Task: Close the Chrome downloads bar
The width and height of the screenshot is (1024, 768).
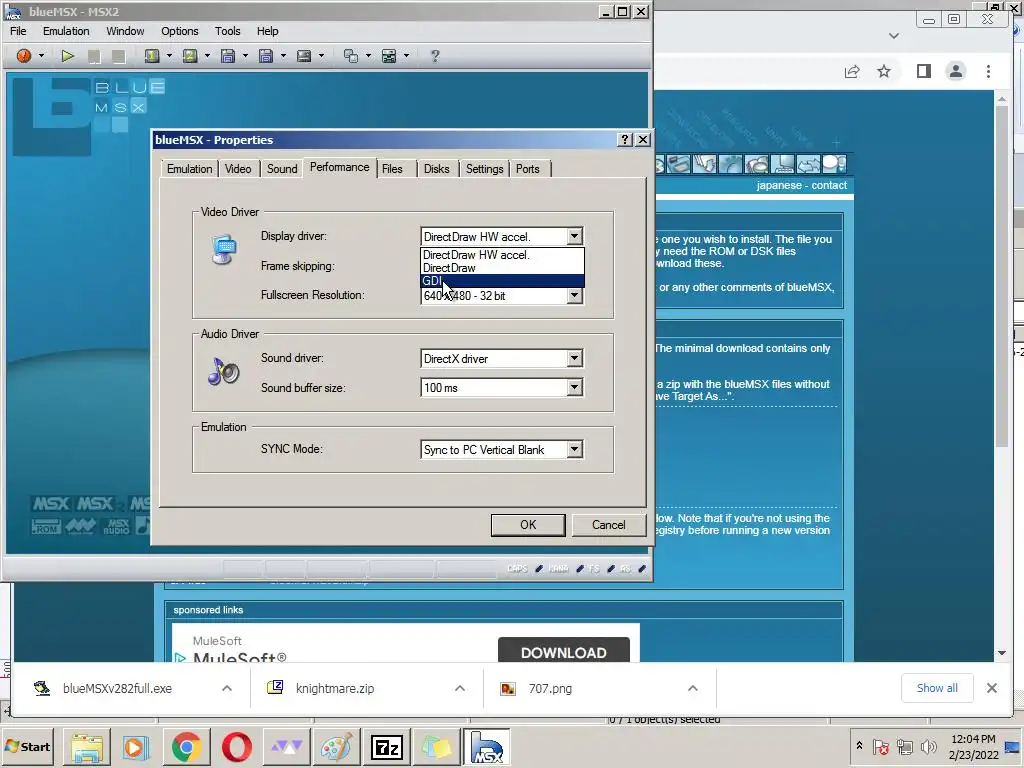Action: (x=991, y=688)
